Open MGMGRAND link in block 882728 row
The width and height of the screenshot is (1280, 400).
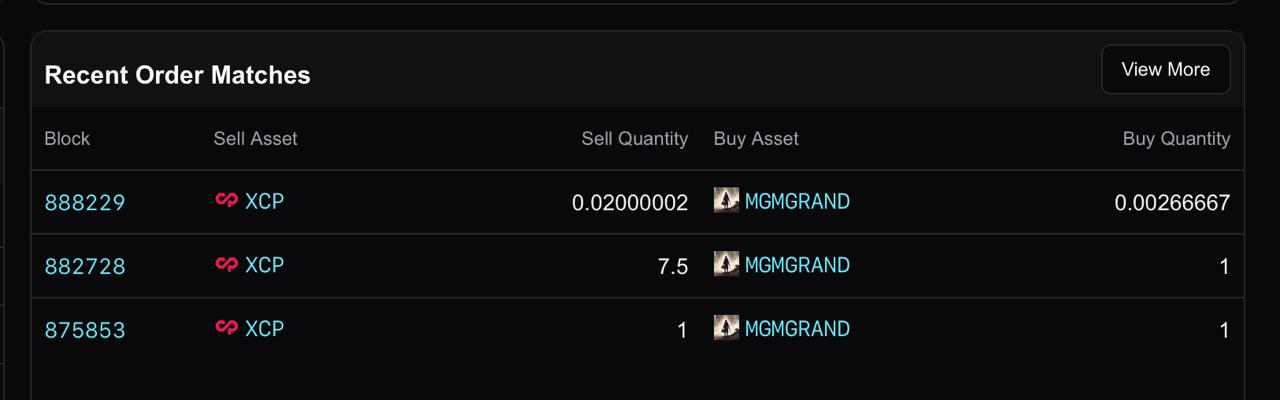(797, 265)
